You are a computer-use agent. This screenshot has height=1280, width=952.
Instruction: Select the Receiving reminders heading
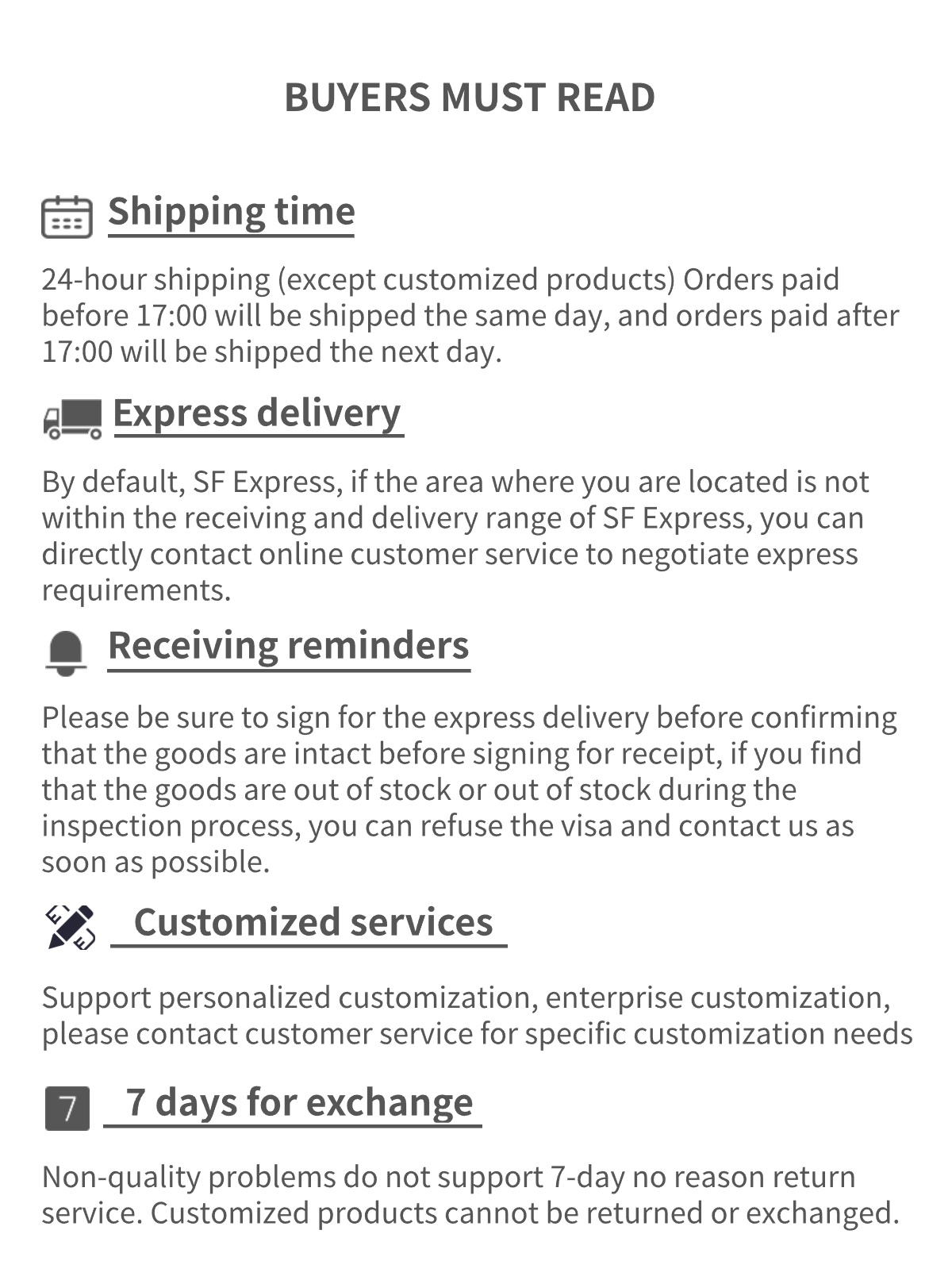pos(288,645)
